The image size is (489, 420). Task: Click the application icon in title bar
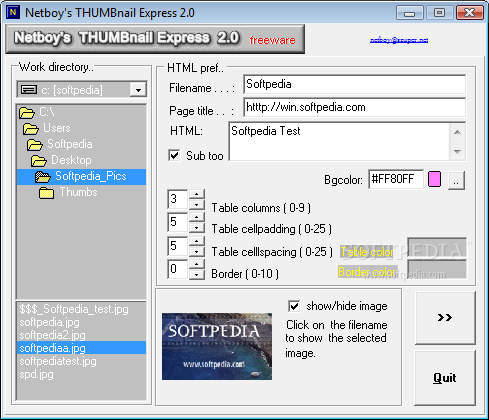13,13
